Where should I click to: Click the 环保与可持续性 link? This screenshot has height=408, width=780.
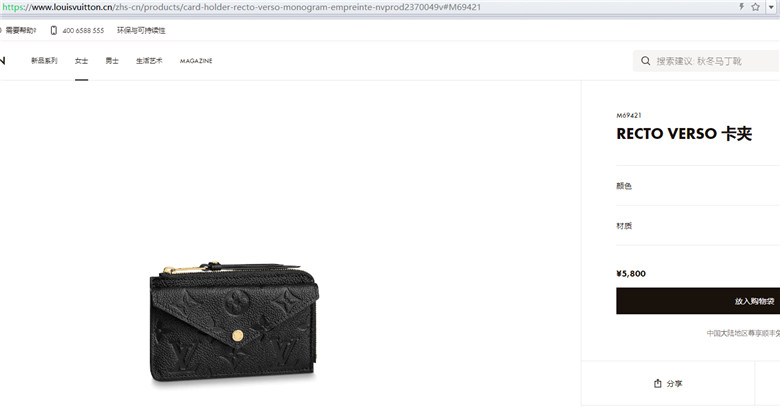[x=141, y=30]
